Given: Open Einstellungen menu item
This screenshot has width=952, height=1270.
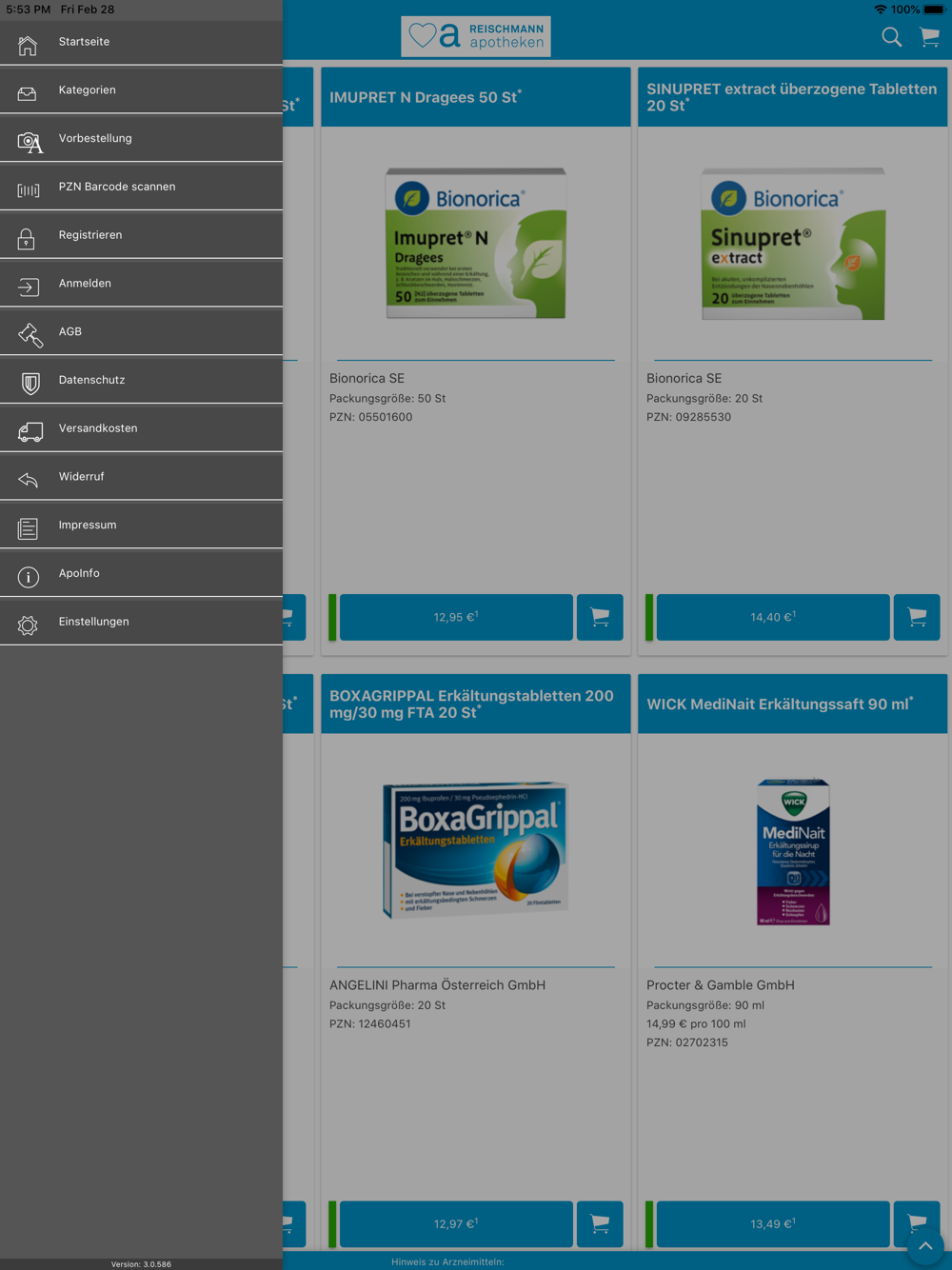Looking at the screenshot, I should [x=141, y=622].
